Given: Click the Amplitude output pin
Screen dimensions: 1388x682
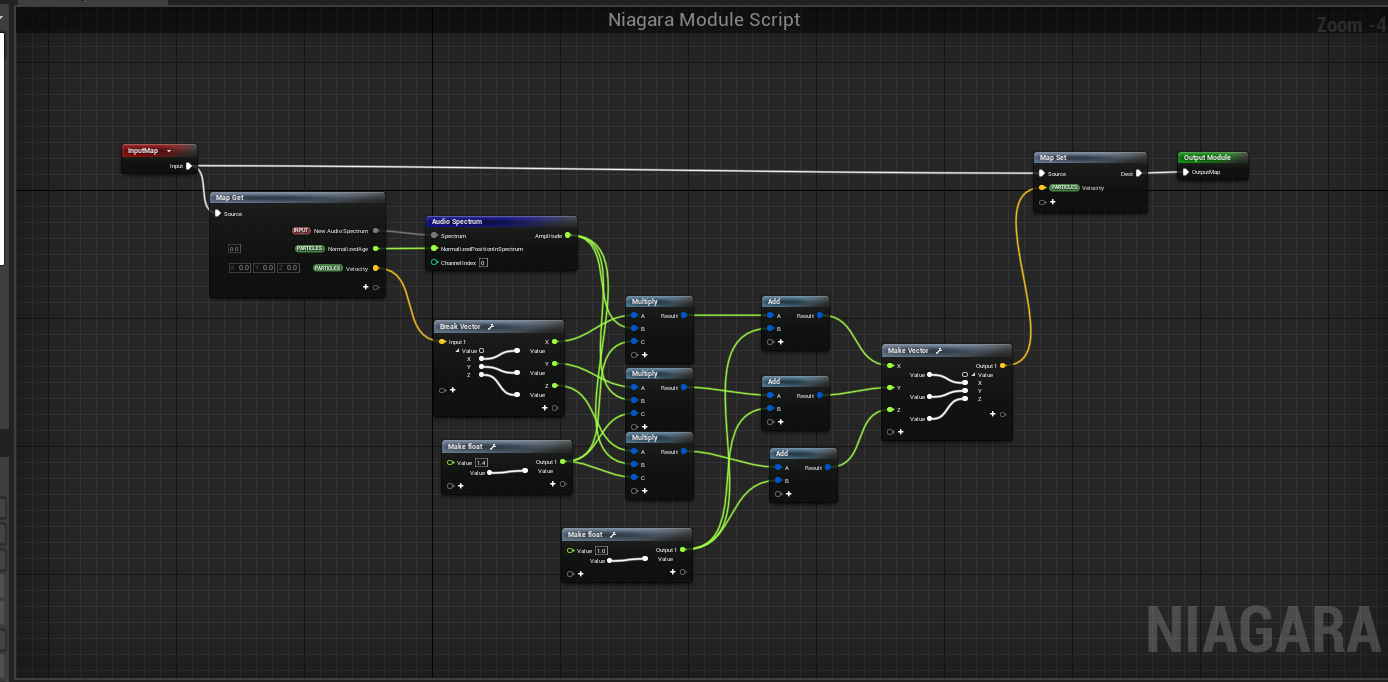Looking at the screenshot, I should click(568, 236).
